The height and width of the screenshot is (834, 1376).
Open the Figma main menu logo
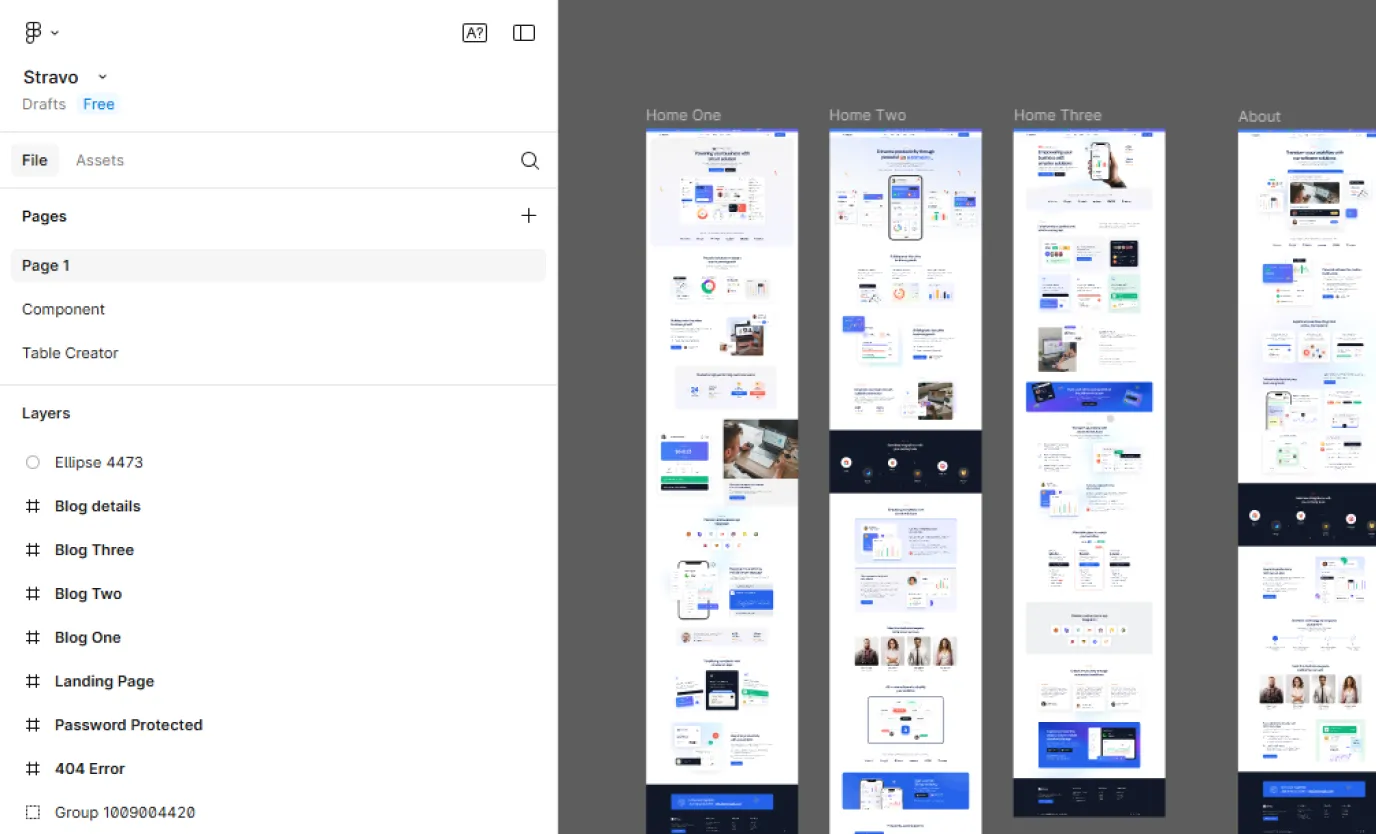[x=33, y=33]
